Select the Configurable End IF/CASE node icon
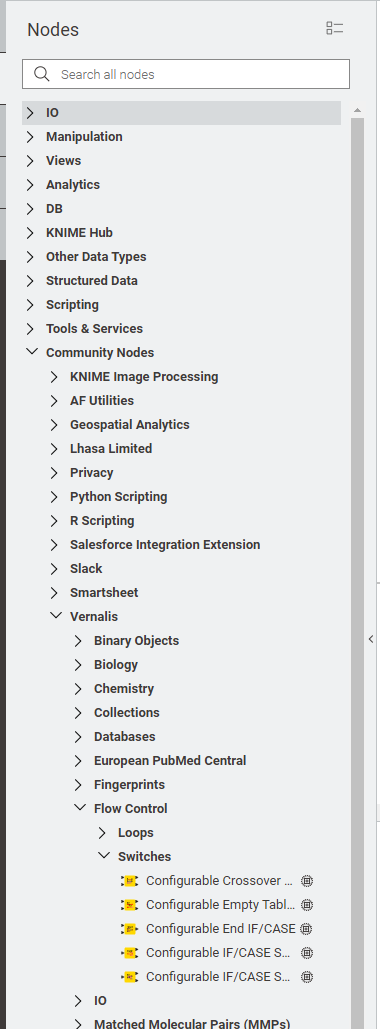The width and height of the screenshot is (380, 1029). (x=129, y=929)
